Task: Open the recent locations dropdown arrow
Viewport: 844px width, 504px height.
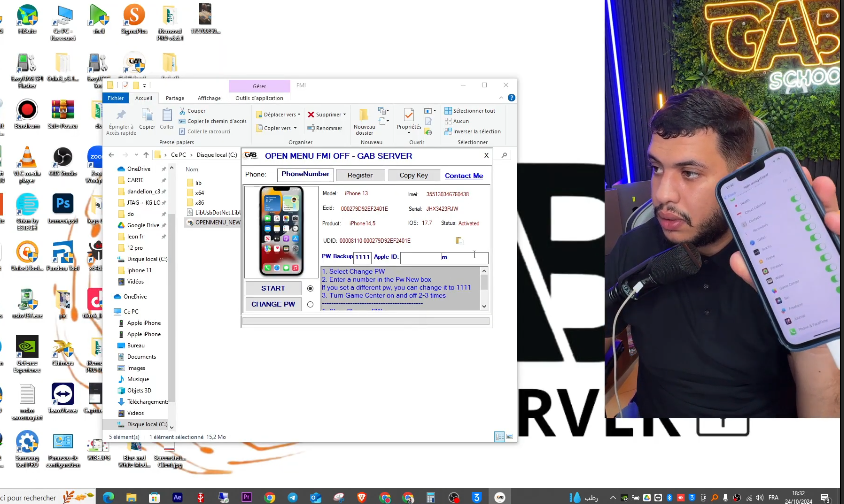Action: coord(136,155)
